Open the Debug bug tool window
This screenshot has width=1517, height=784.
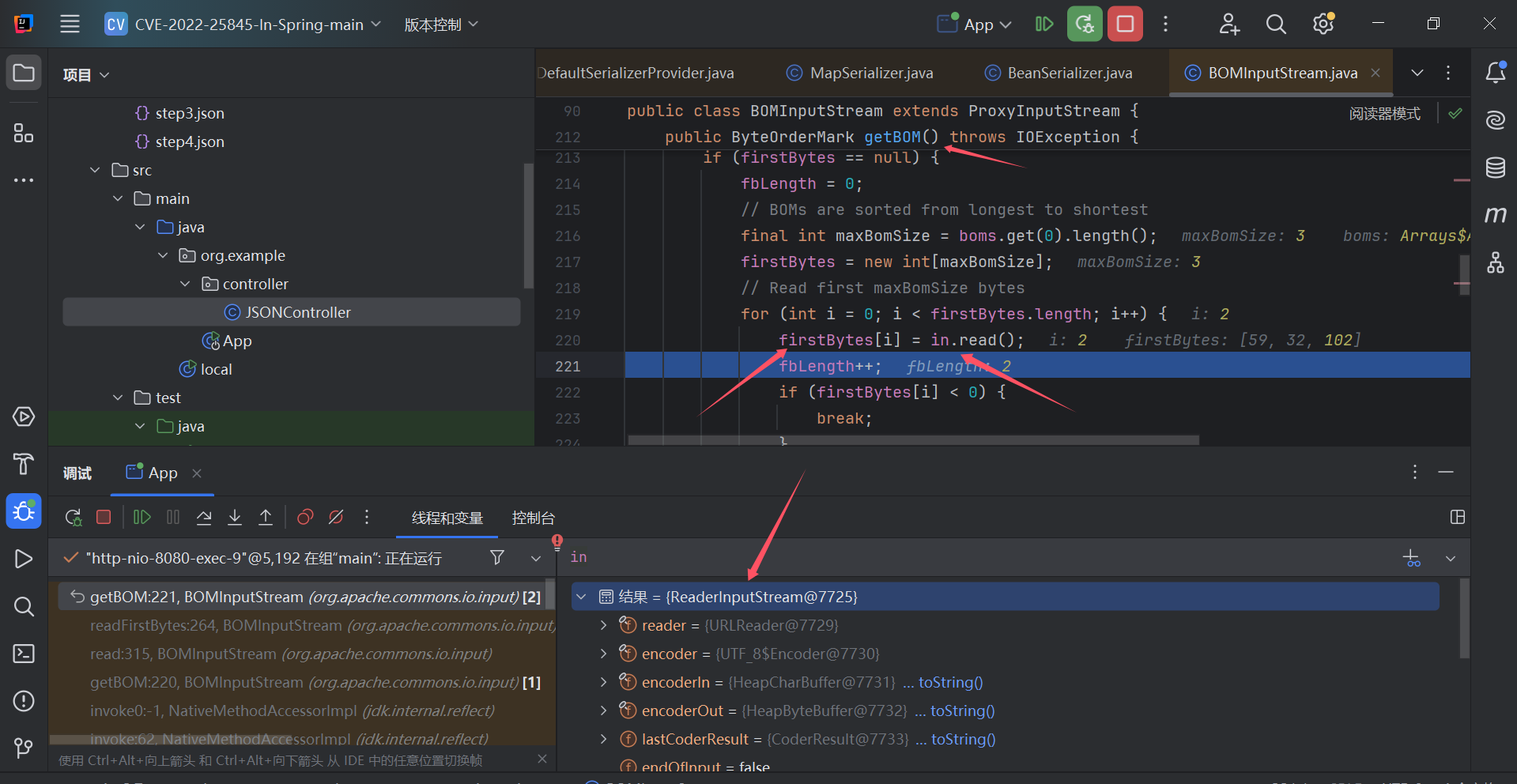(24, 511)
